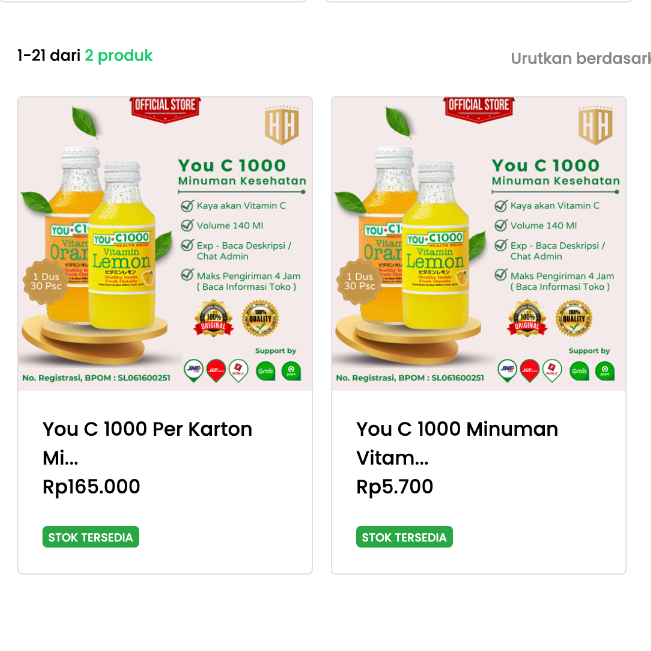Click "STOK TERSEDIA" badge on first product

(x=90, y=537)
